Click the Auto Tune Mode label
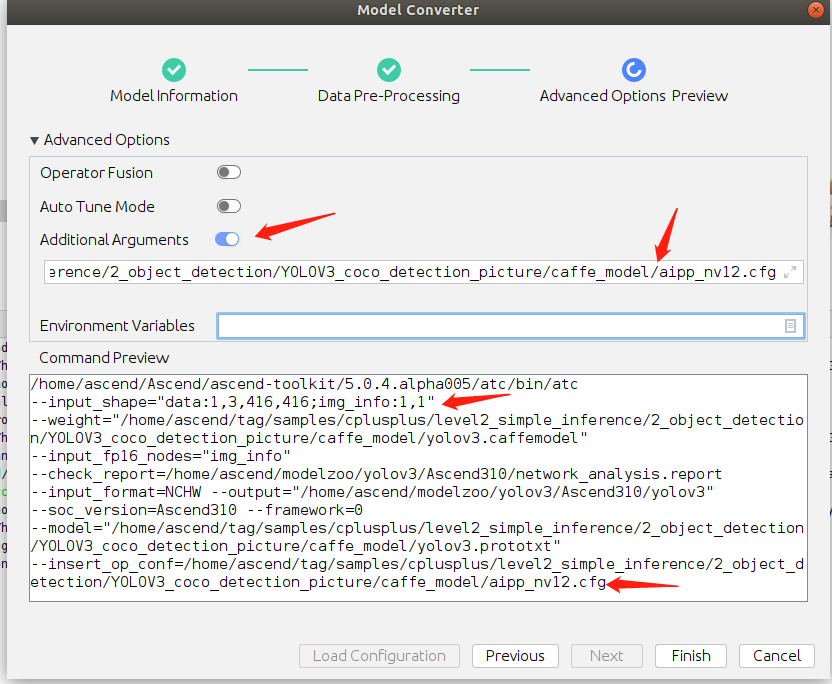Viewport: 832px width, 684px height. click(97, 206)
